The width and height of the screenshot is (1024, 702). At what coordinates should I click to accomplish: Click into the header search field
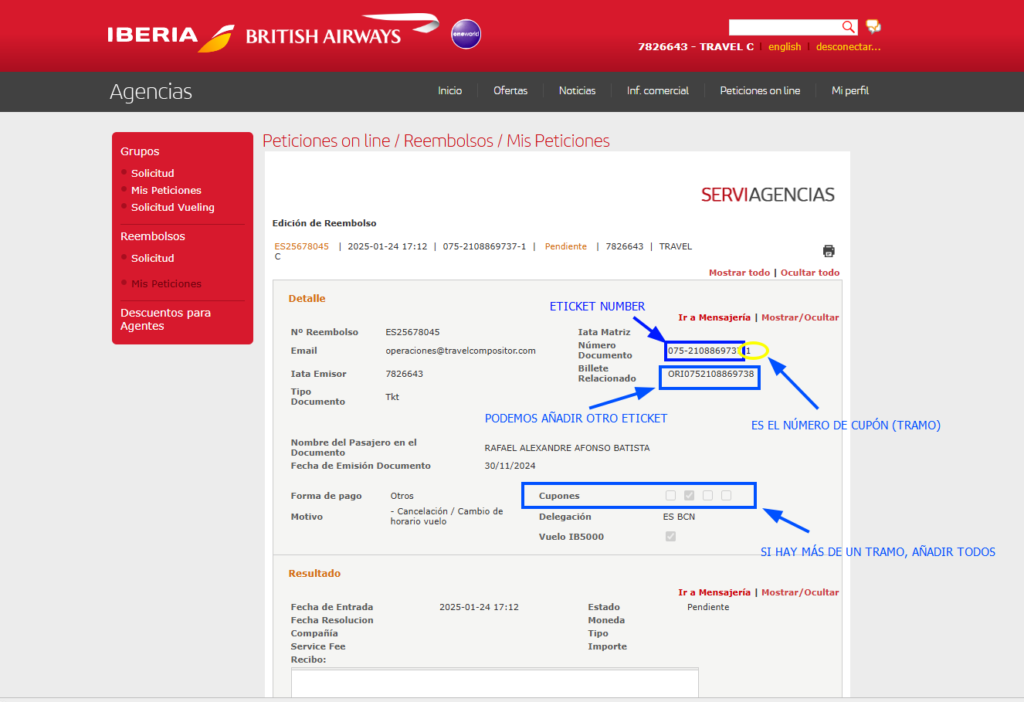[x=784, y=27]
